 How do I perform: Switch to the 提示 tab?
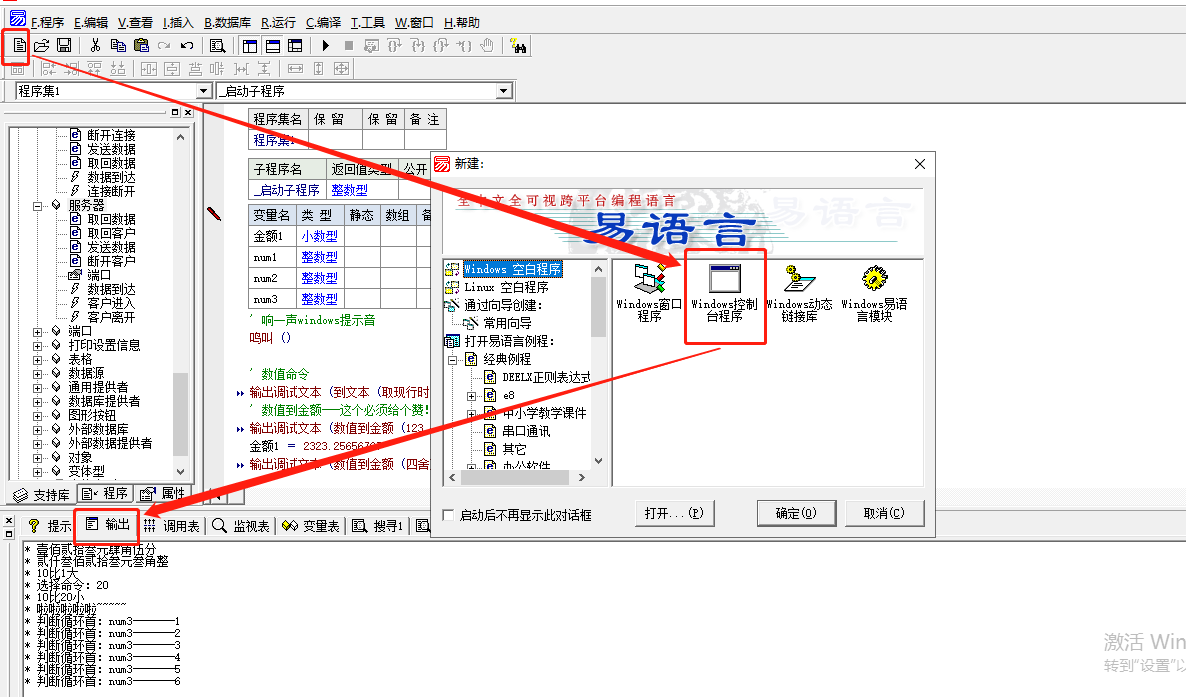(50, 526)
